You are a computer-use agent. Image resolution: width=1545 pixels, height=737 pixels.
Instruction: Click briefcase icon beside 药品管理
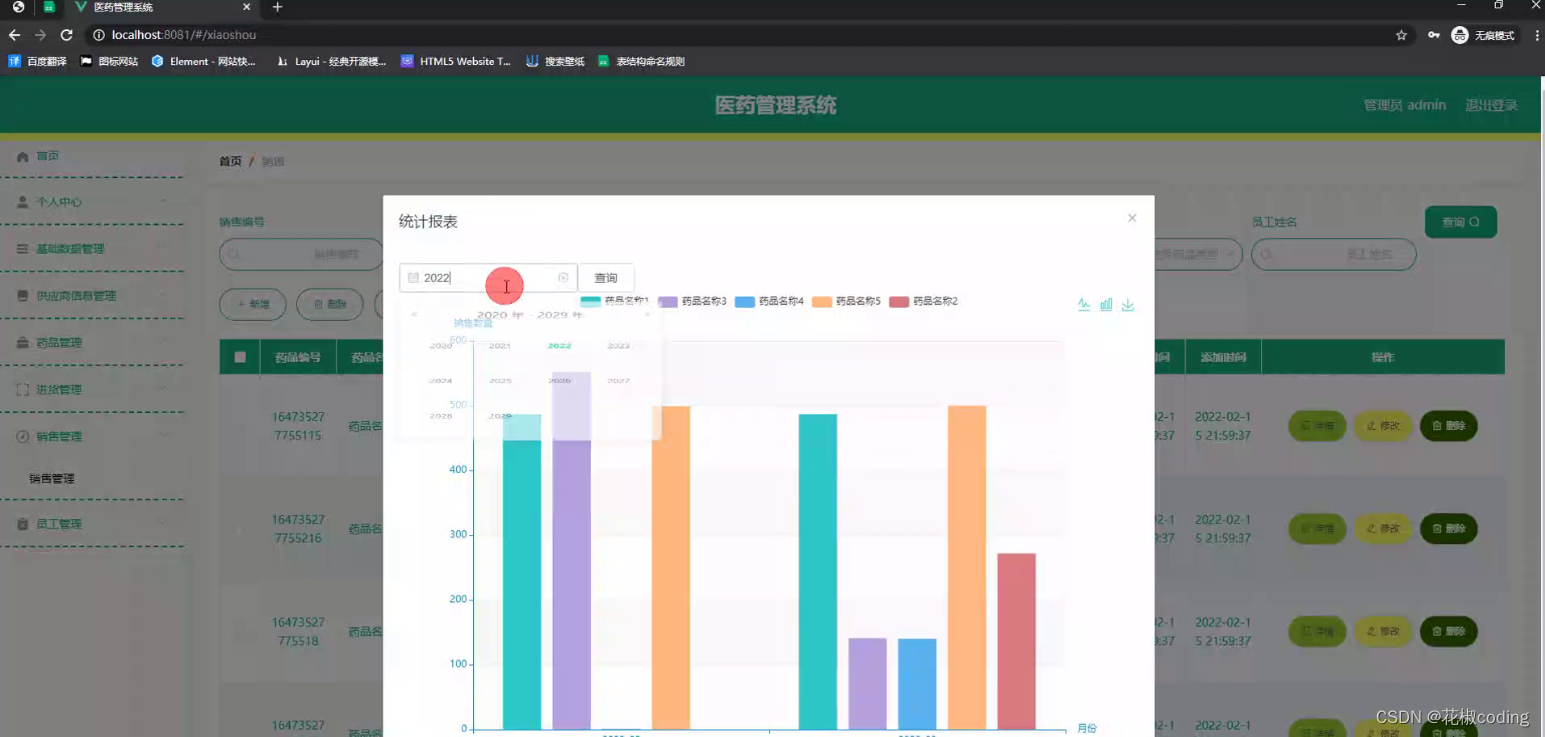click(23, 343)
